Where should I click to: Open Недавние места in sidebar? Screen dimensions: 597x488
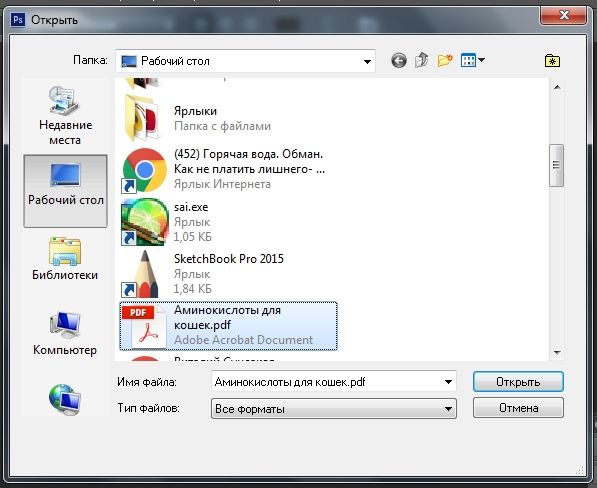[65, 115]
